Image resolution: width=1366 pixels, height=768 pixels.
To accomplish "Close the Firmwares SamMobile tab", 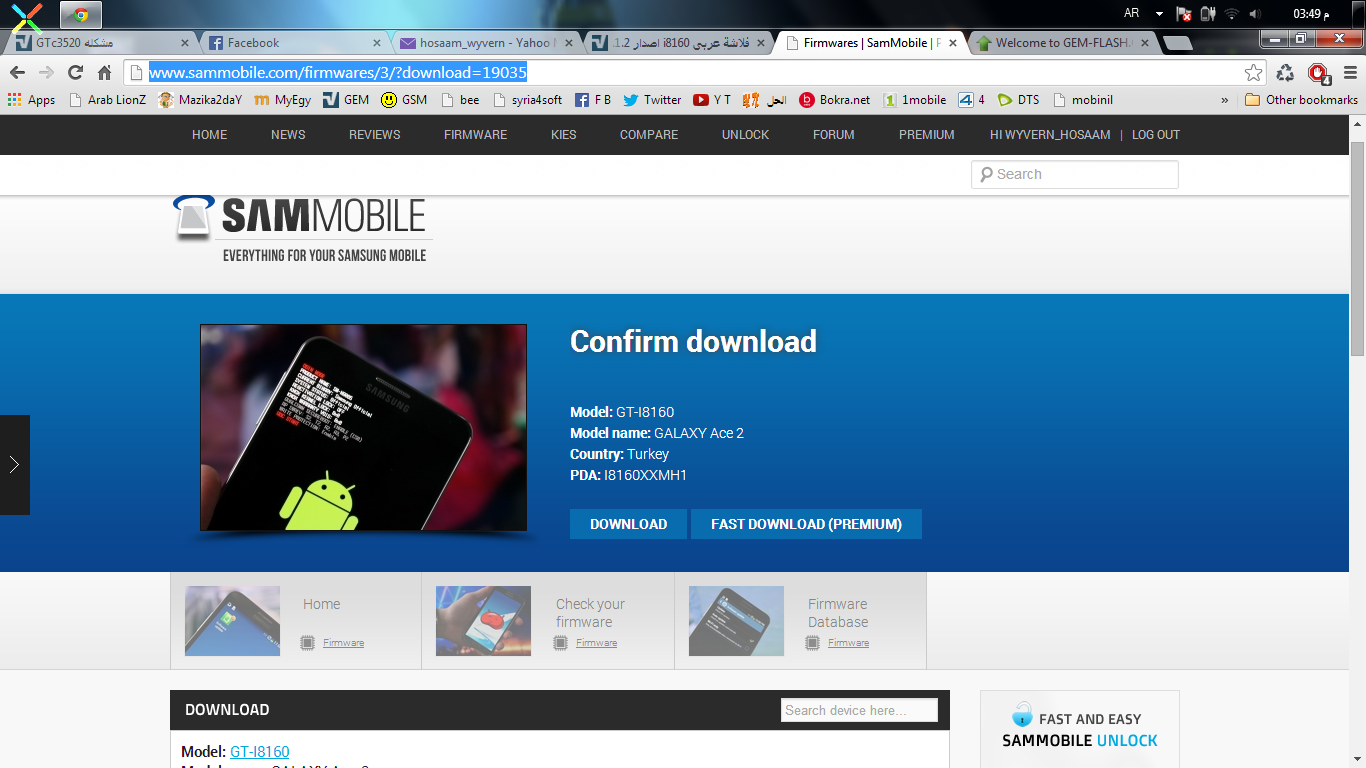I will pyautogui.click(x=953, y=43).
